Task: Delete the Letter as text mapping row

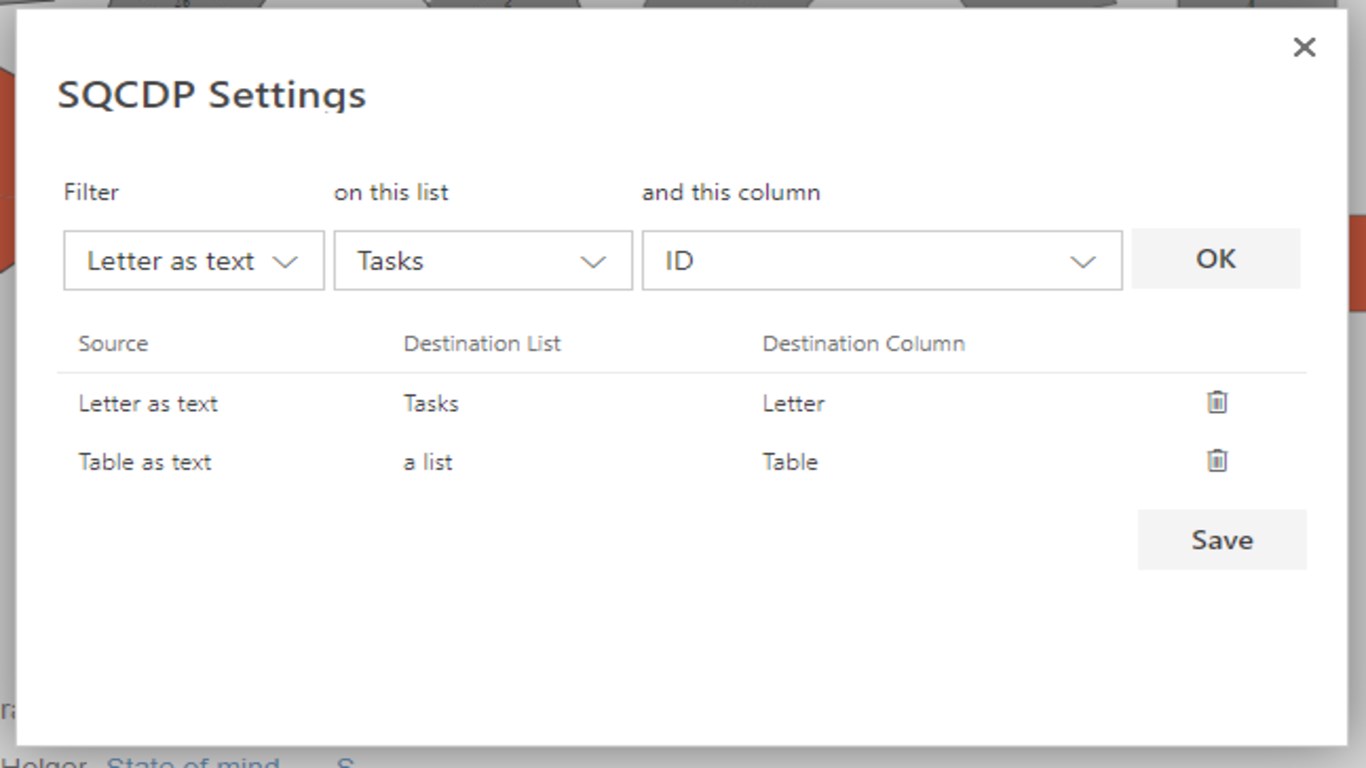Action: pyautogui.click(x=1216, y=402)
